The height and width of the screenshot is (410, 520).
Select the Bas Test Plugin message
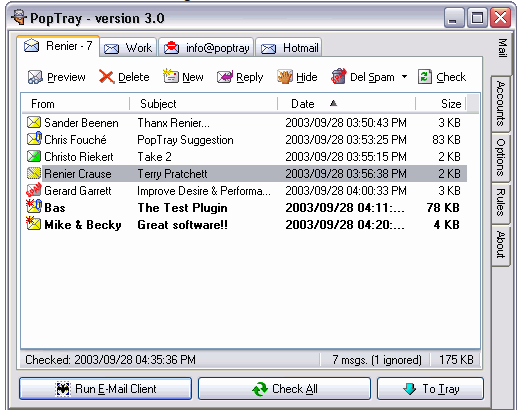click(x=244, y=208)
